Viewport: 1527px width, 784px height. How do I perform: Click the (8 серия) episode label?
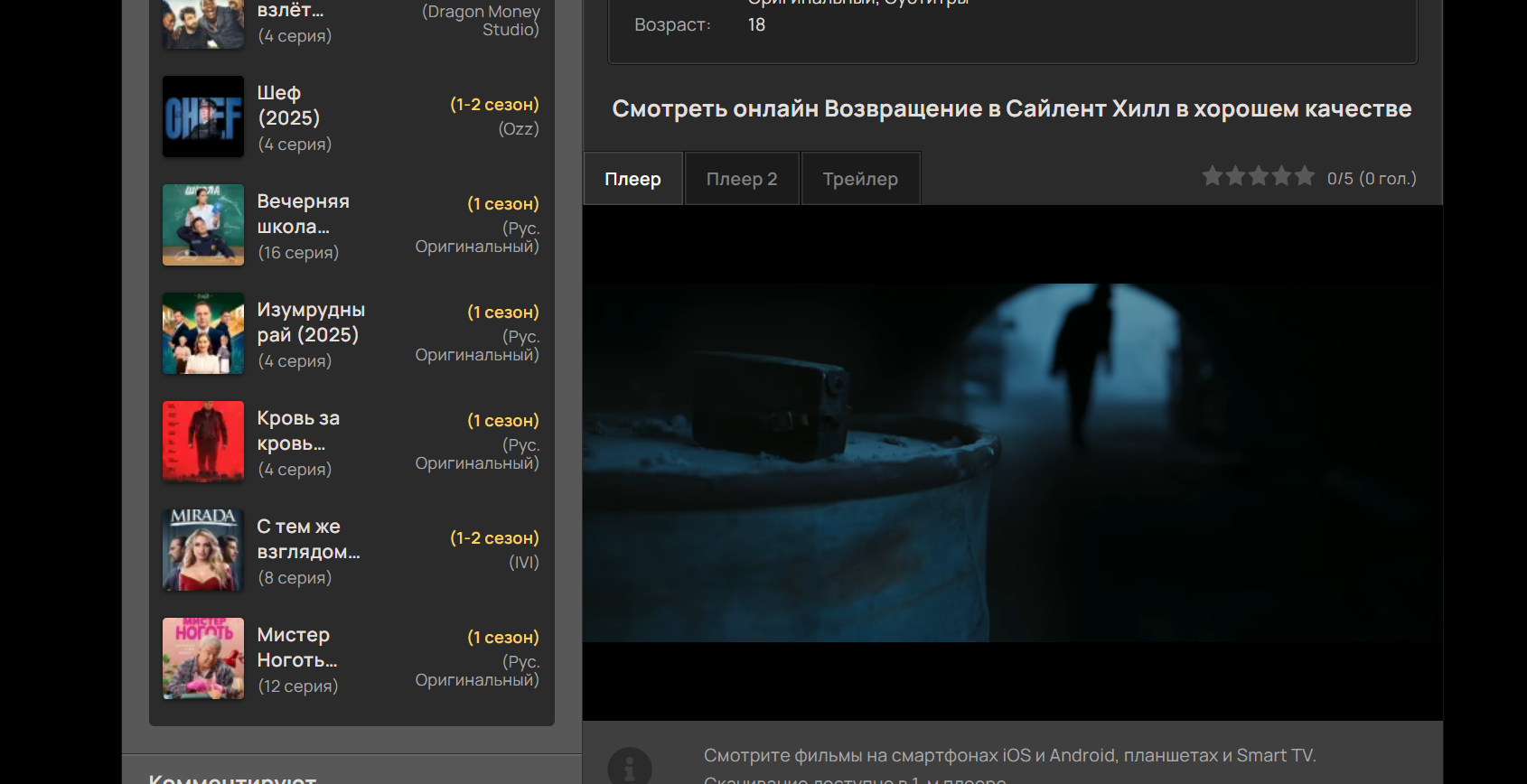point(295,578)
